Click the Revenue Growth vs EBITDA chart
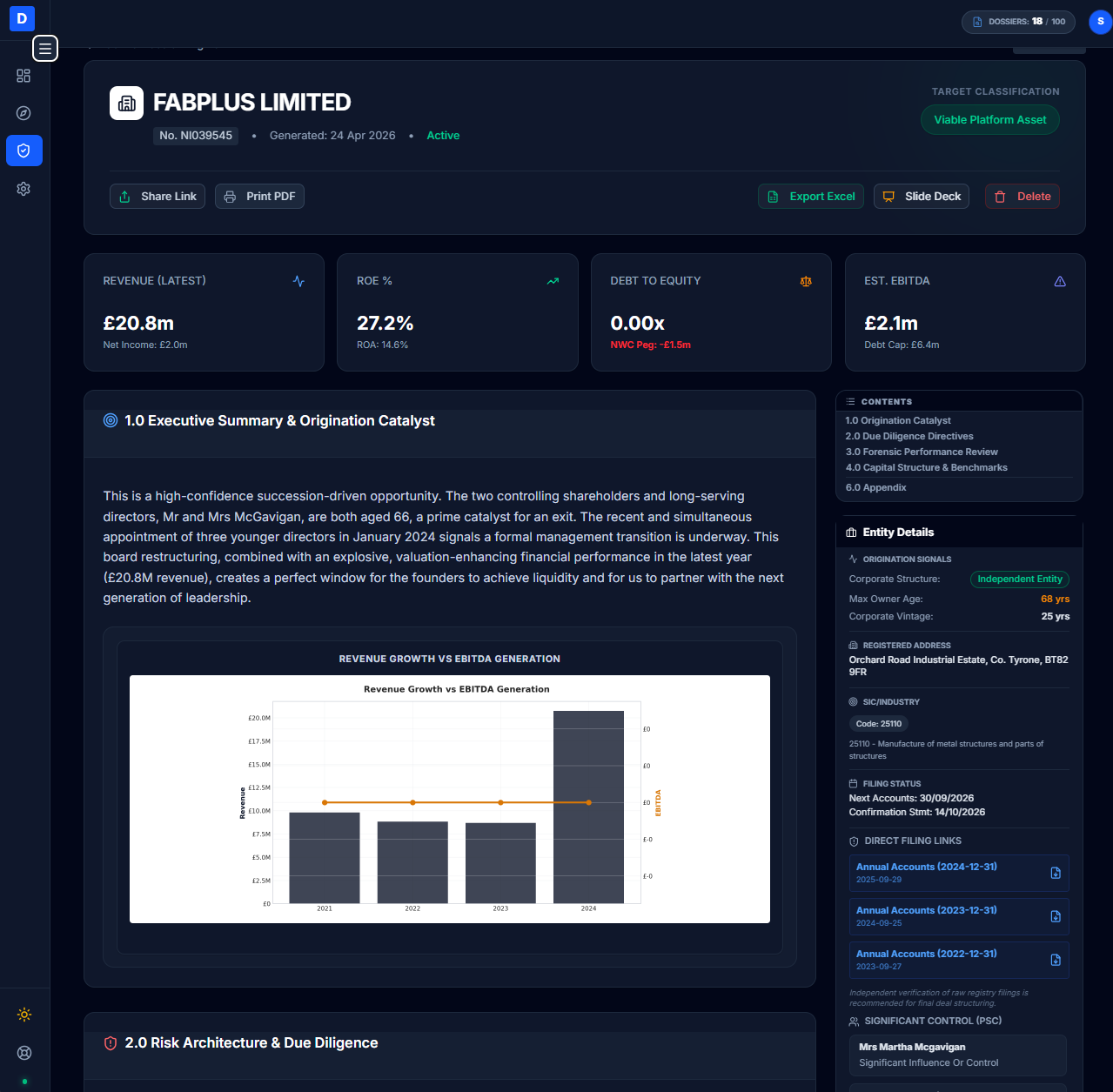This screenshot has width=1113, height=1092. [x=450, y=799]
